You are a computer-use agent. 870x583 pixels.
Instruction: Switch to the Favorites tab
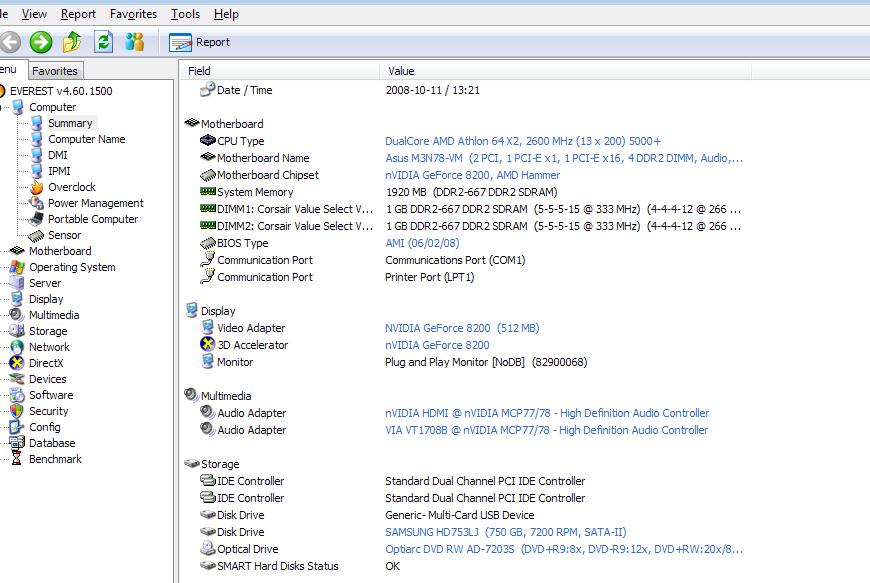54,71
